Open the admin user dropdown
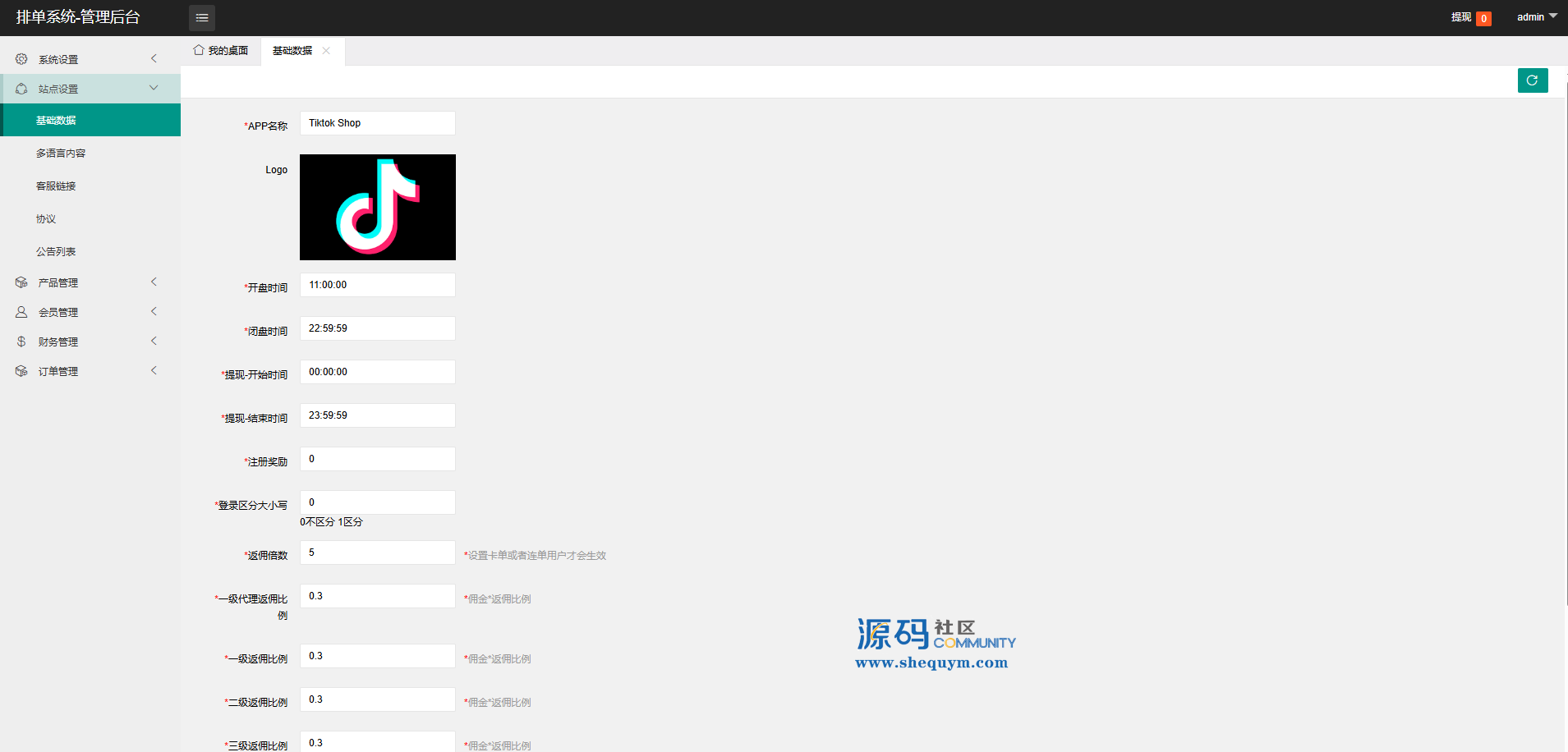The image size is (1568, 752). tap(1536, 17)
